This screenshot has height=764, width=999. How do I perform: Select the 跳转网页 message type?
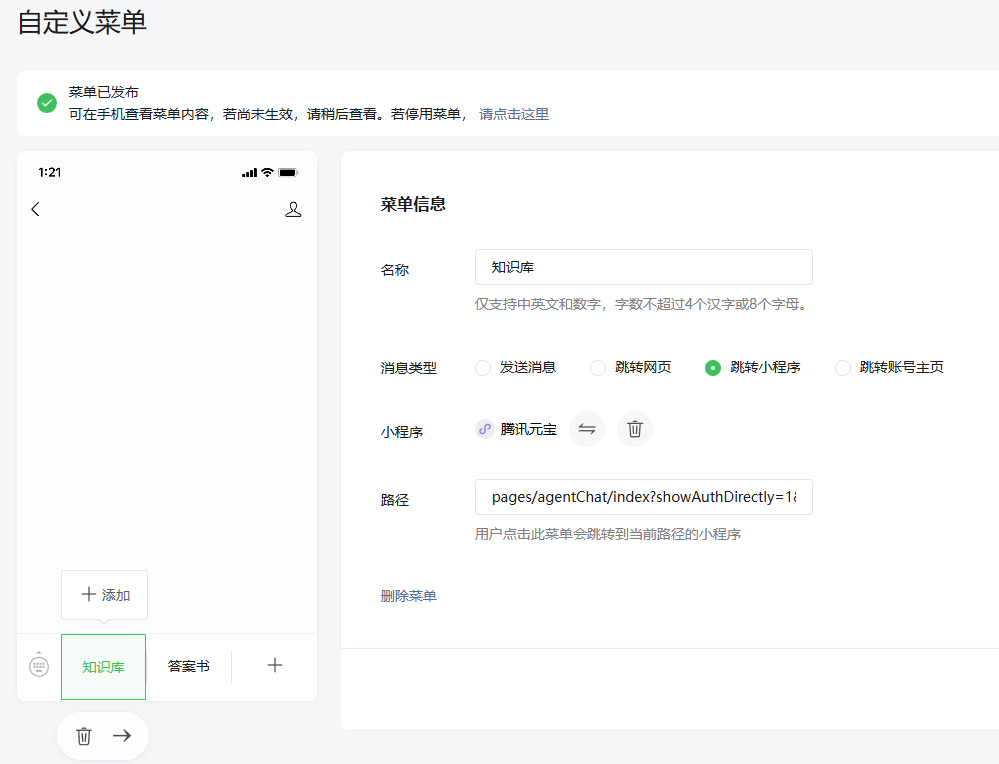(597, 368)
